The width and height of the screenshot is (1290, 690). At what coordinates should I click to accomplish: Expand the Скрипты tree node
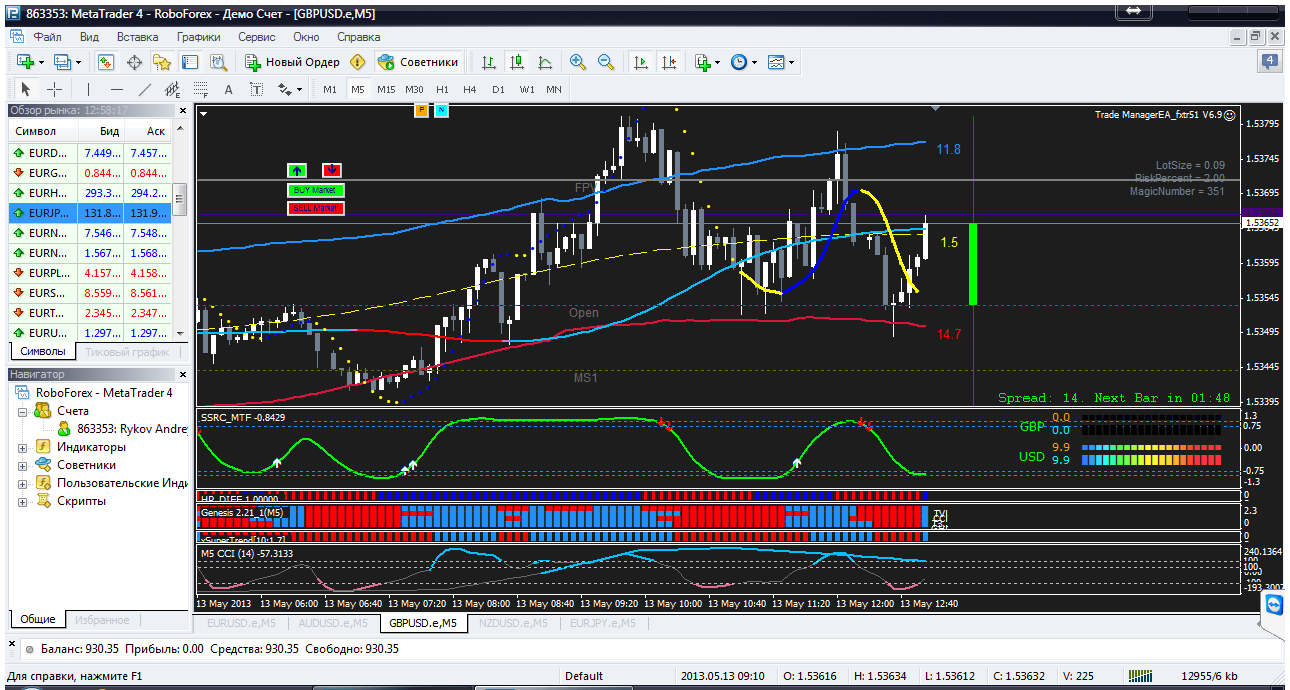23,501
